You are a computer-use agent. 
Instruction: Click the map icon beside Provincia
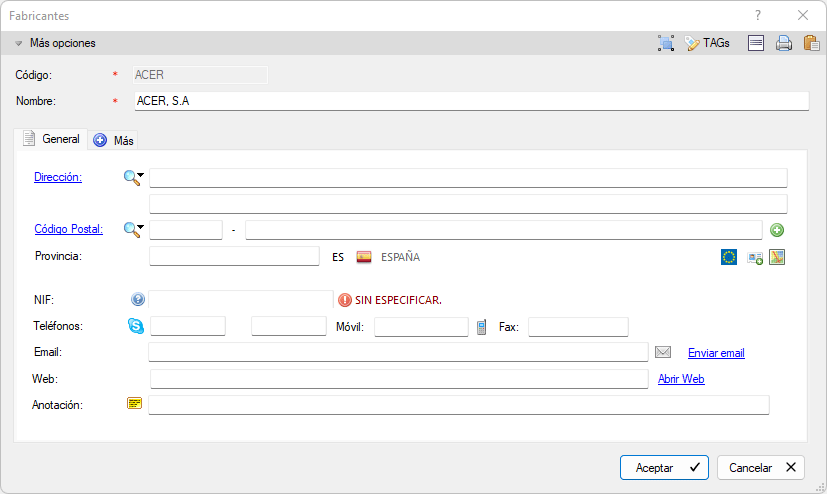point(777,257)
